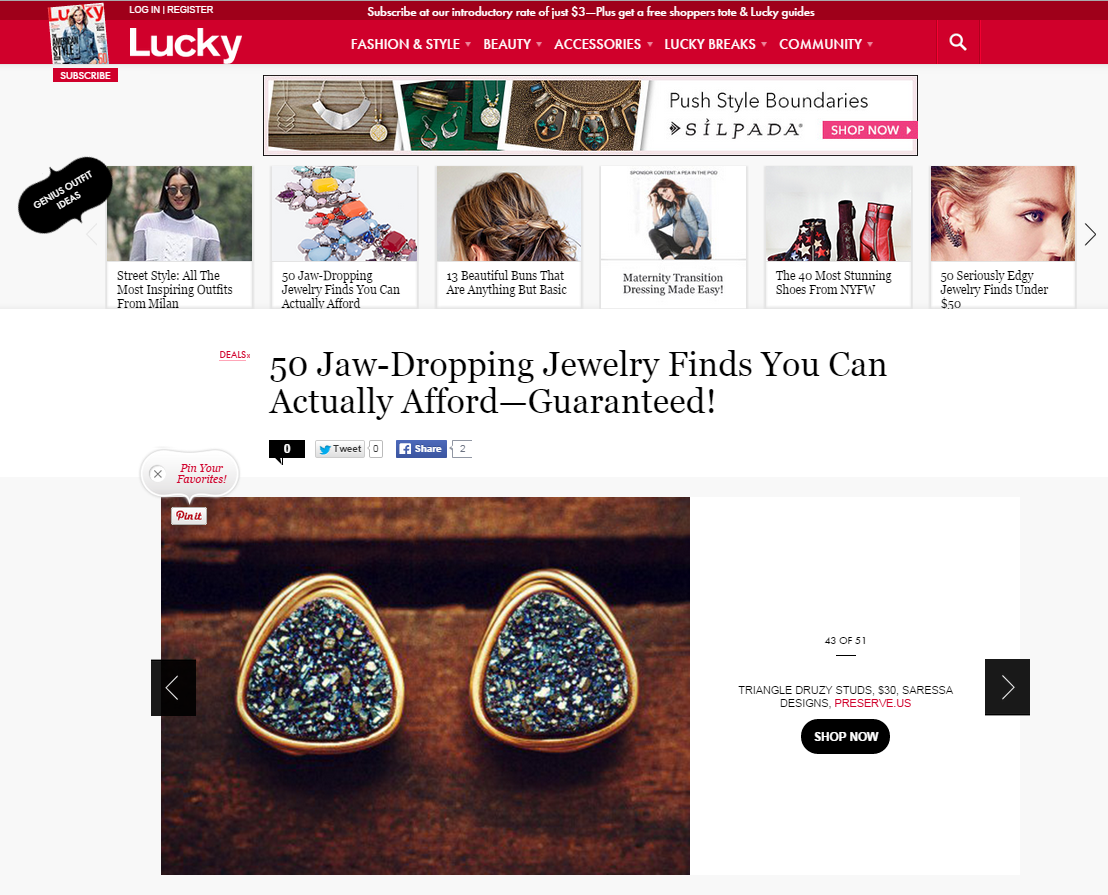Expand the Fashion & Style menu
The height and width of the screenshot is (895, 1108).
tap(411, 44)
